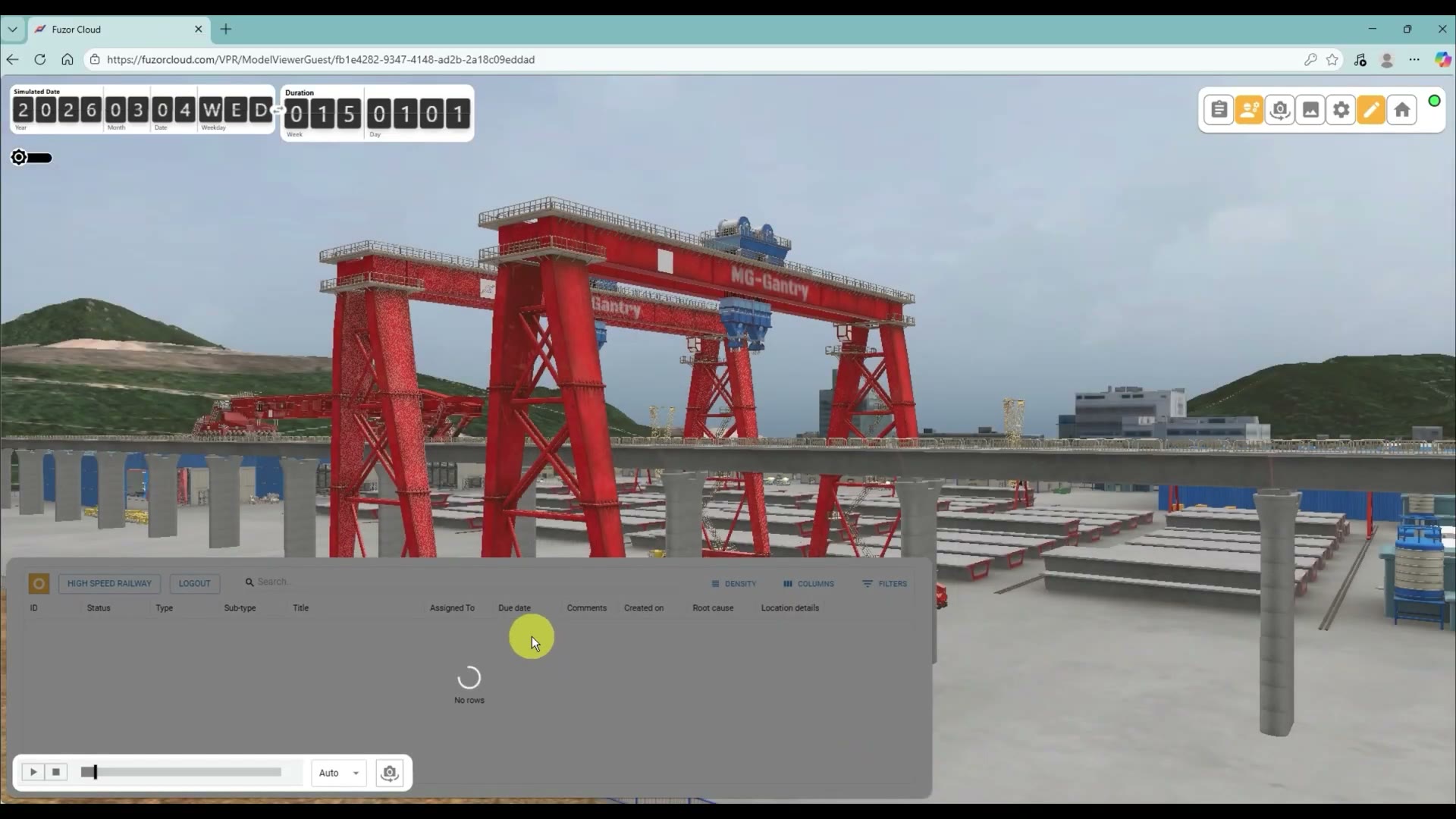
Task: Click the orange circle icon in issue panel
Action: coord(39,583)
